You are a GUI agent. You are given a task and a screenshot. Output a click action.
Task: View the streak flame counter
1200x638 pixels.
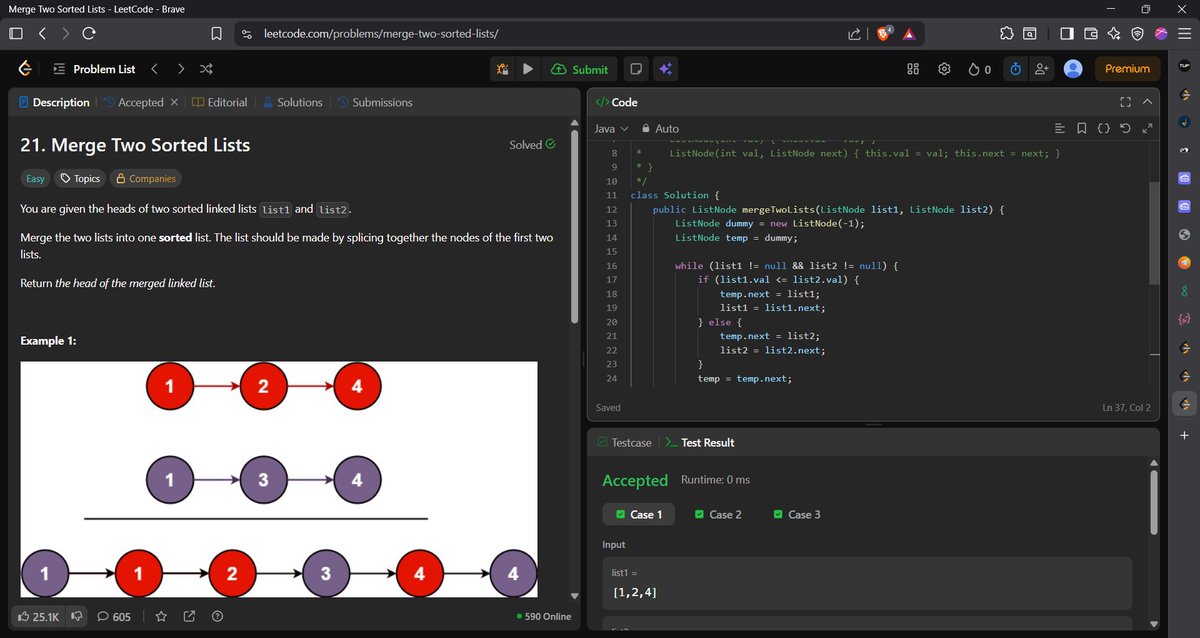[979, 69]
